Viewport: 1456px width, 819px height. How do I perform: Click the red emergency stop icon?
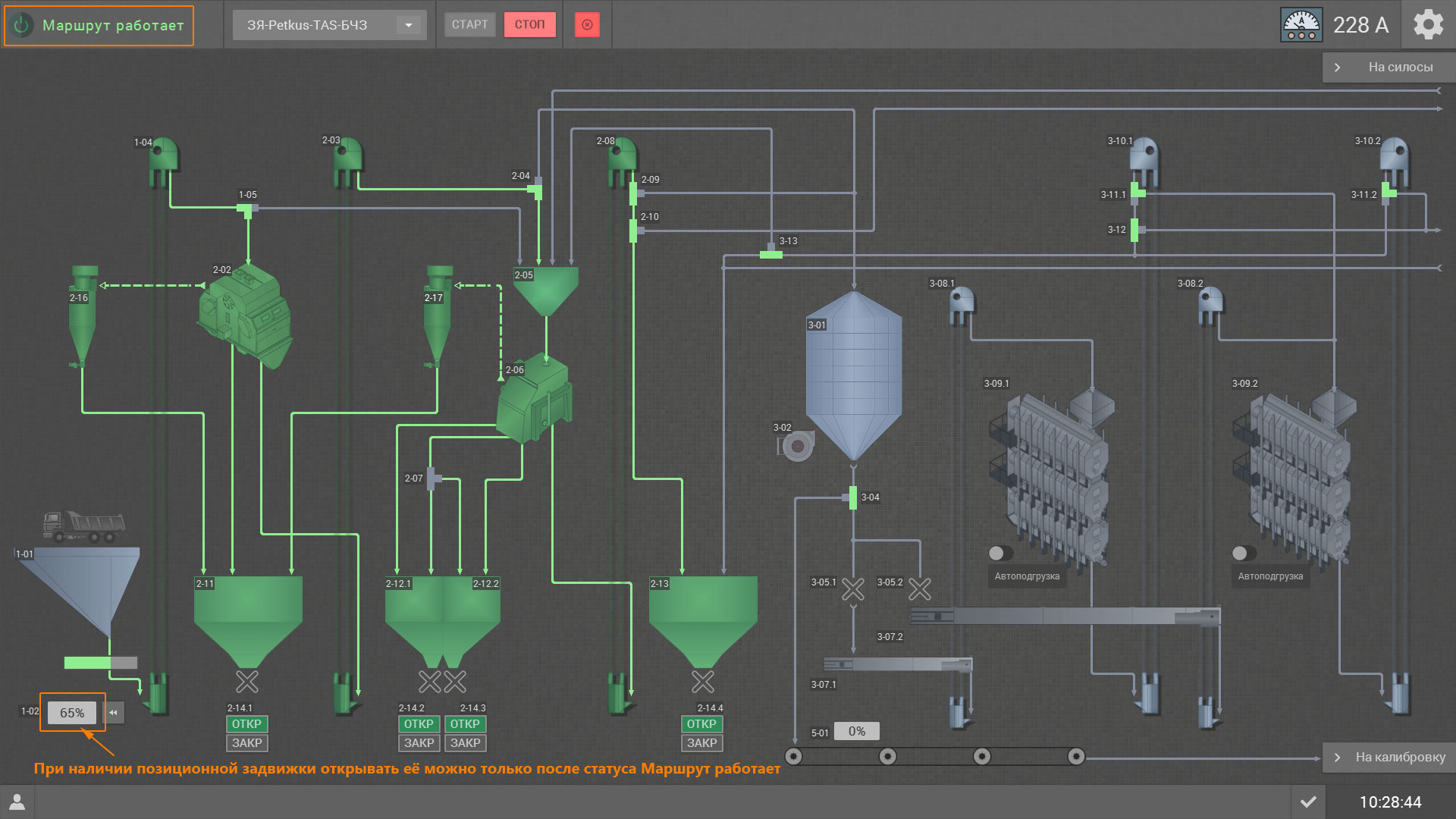pyautogui.click(x=587, y=25)
